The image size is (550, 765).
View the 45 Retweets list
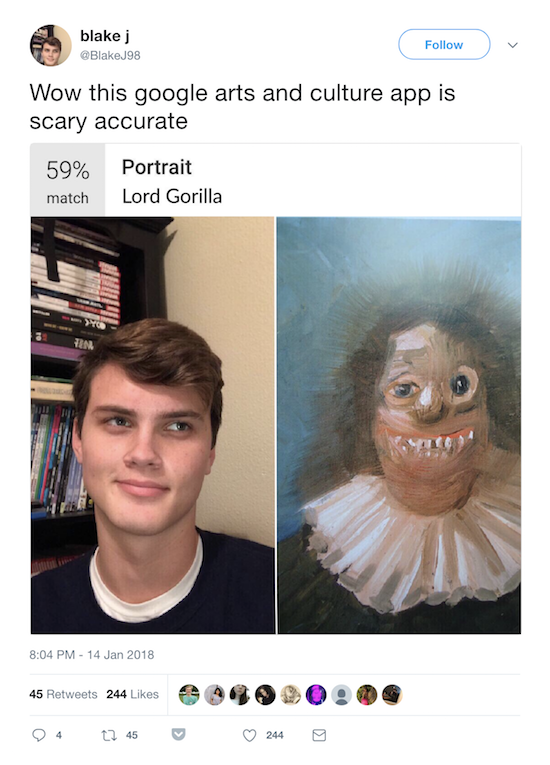[63, 694]
